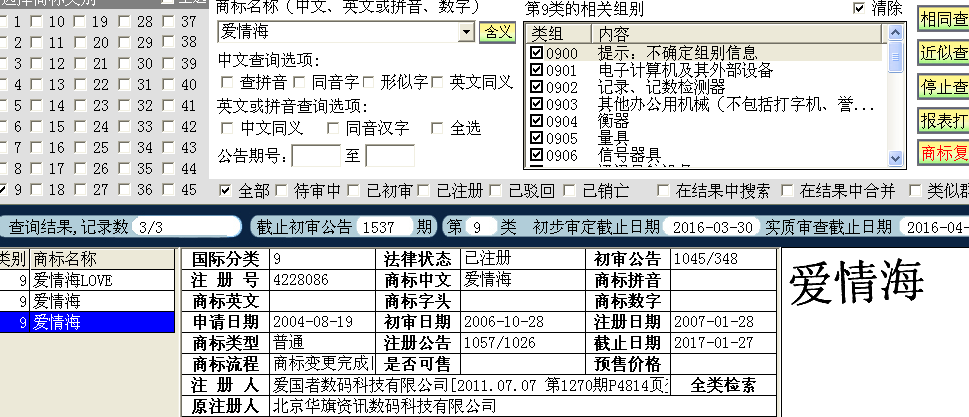The image size is (969, 417).
Task: Click the ending 公告期号 input box
Action: pos(390,155)
